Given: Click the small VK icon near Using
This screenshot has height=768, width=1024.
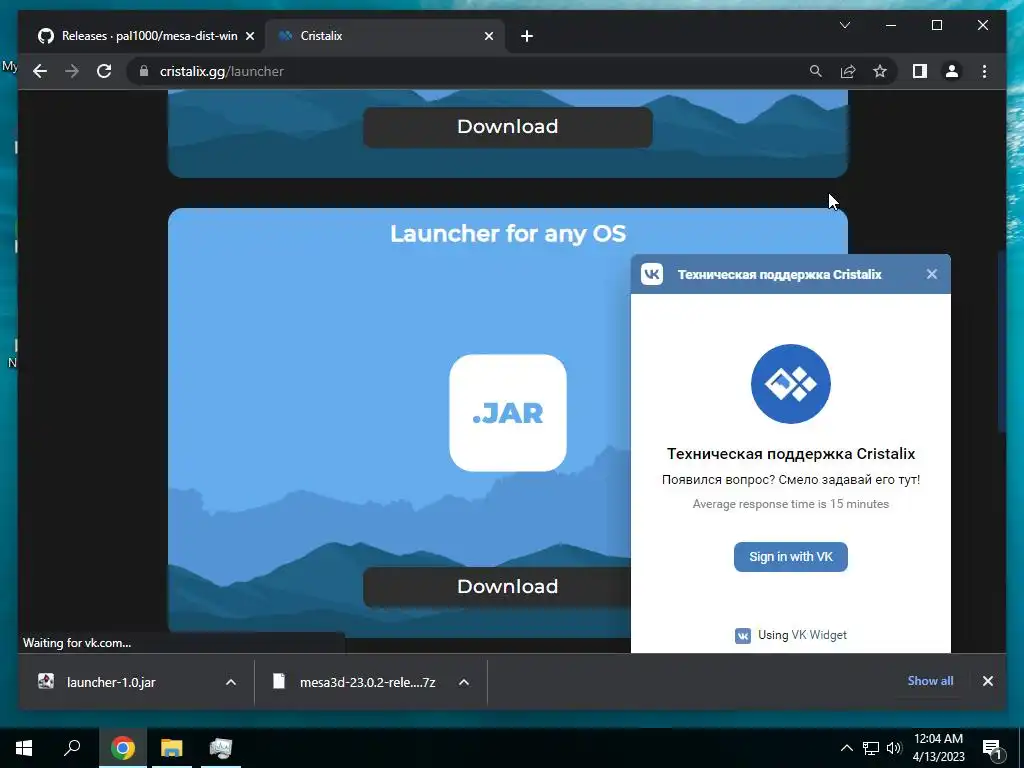Looking at the screenshot, I should [743, 635].
